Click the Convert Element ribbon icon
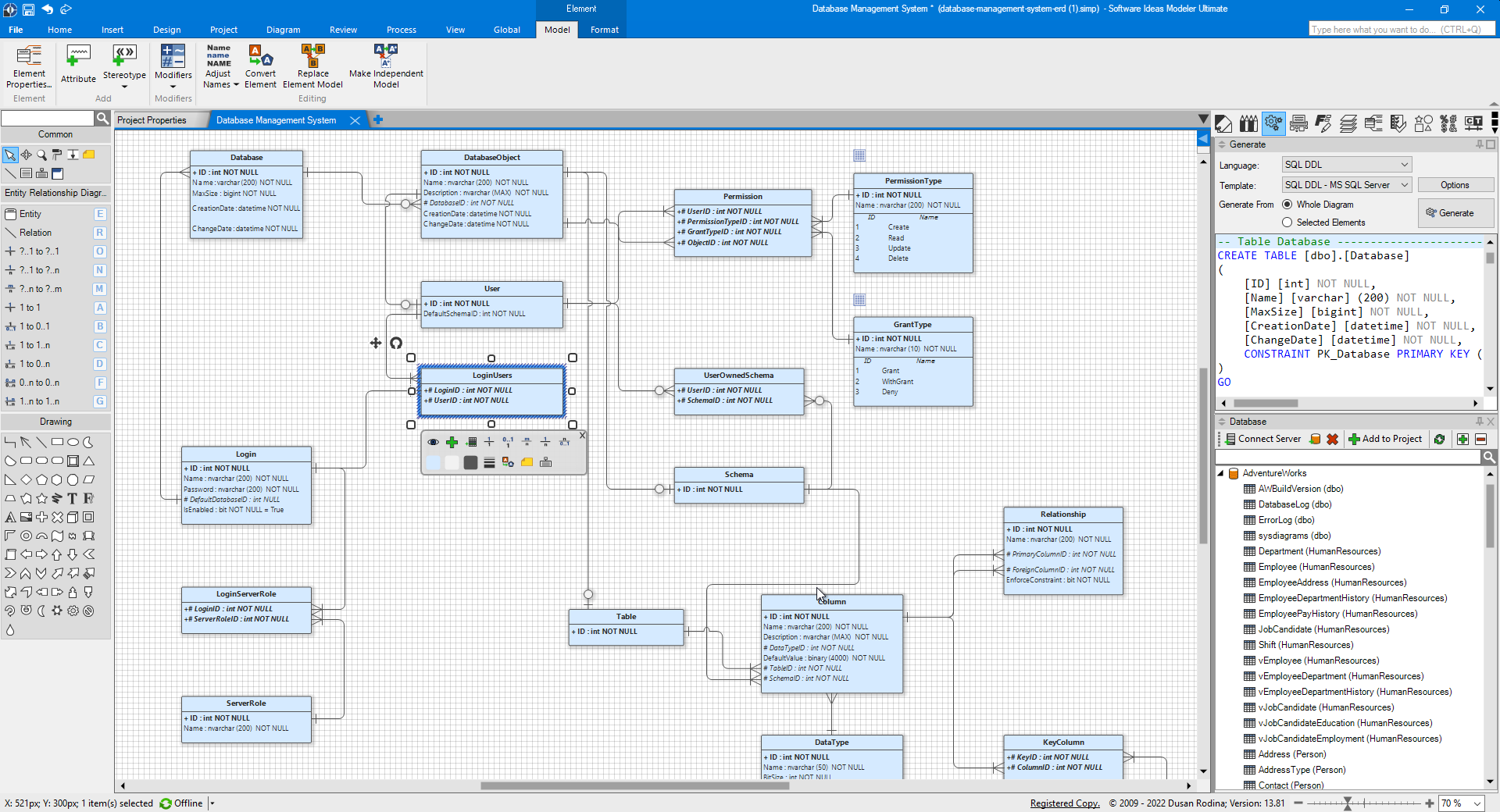 click(260, 56)
